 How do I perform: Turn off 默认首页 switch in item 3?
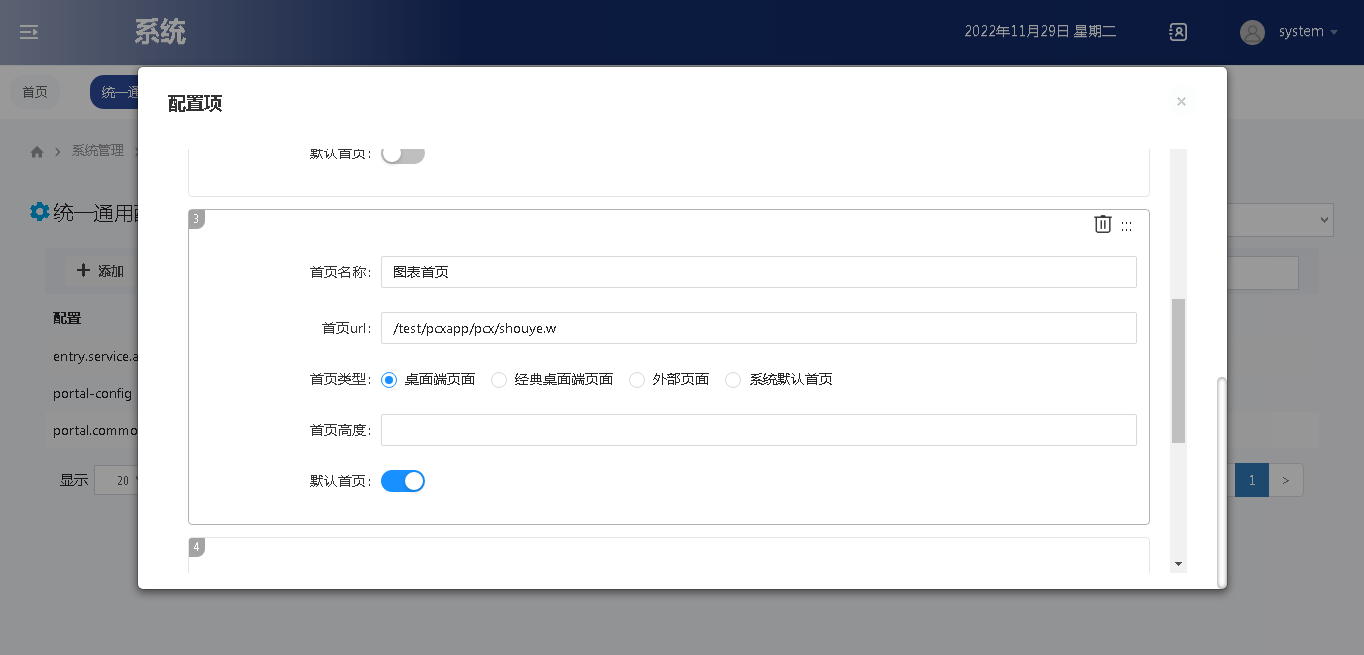(403, 481)
